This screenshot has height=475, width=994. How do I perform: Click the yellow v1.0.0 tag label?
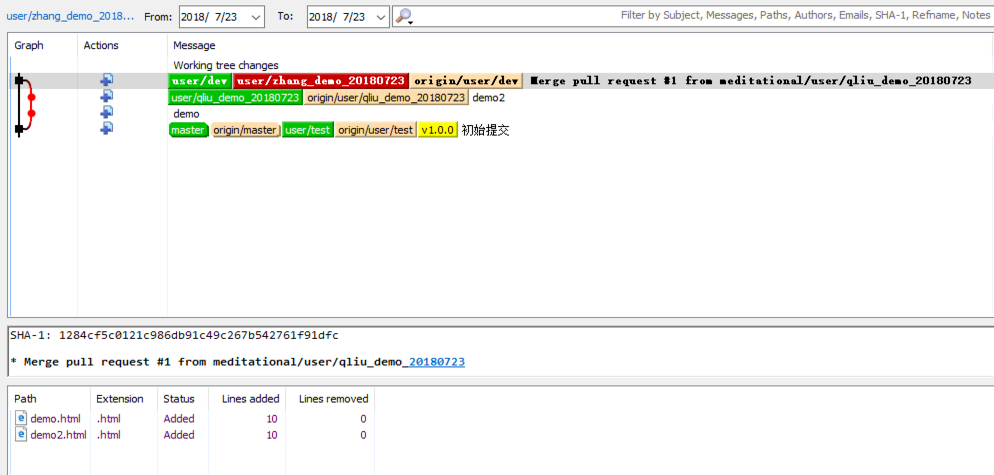437,130
